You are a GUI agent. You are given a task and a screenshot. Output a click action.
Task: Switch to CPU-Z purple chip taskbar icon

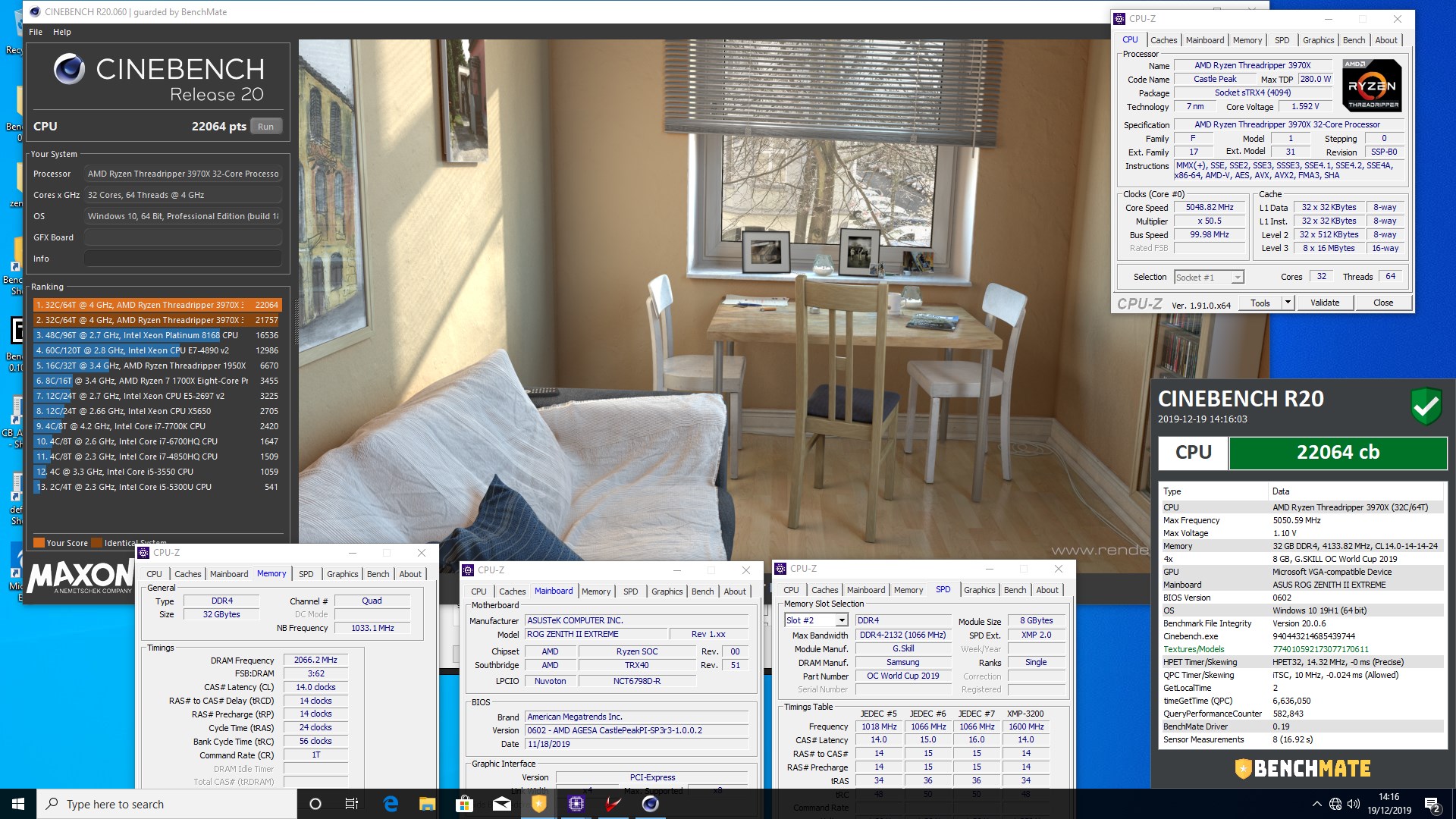click(x=576, y=804)
